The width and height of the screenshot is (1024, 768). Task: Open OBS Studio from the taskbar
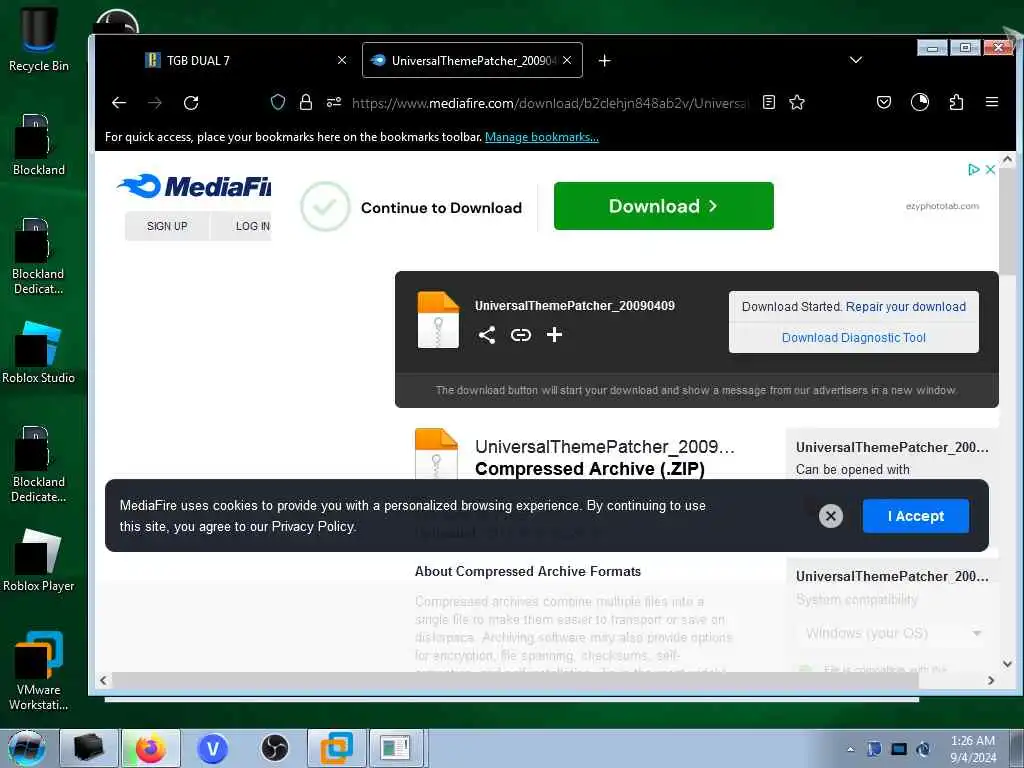(275, 748)
